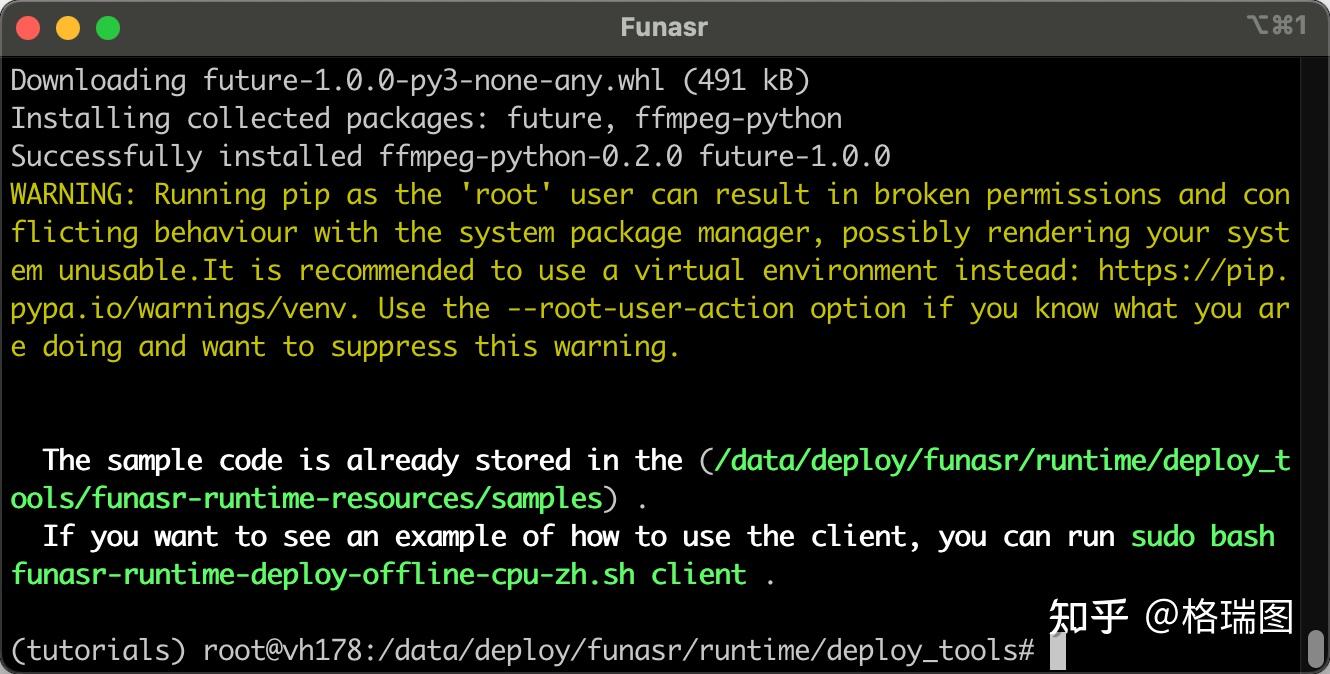Image resolution: width=1330 pixels, height=674 pixels.
Task: Click the yellow WARNING: label
Action: tap(74, 194)
